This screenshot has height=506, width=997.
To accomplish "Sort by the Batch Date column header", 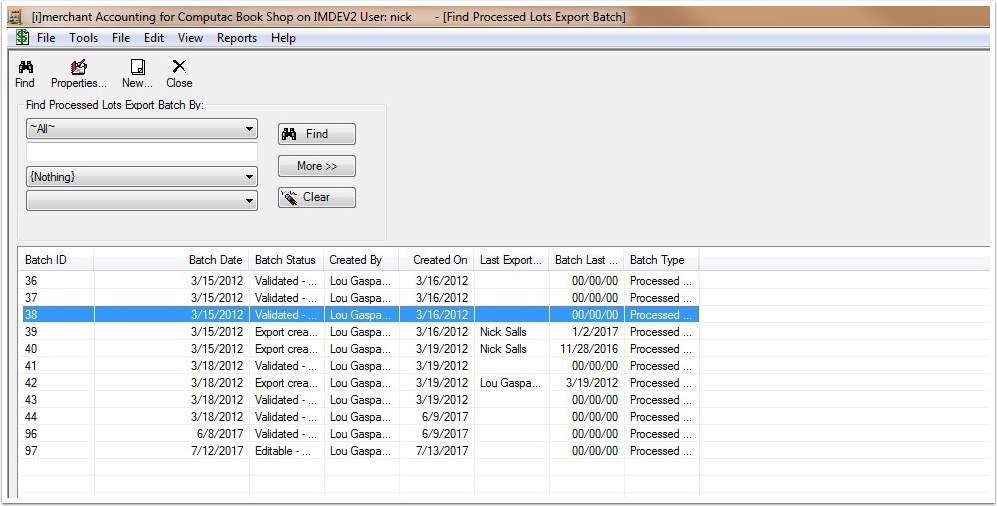I will click(x=171, y=260).
